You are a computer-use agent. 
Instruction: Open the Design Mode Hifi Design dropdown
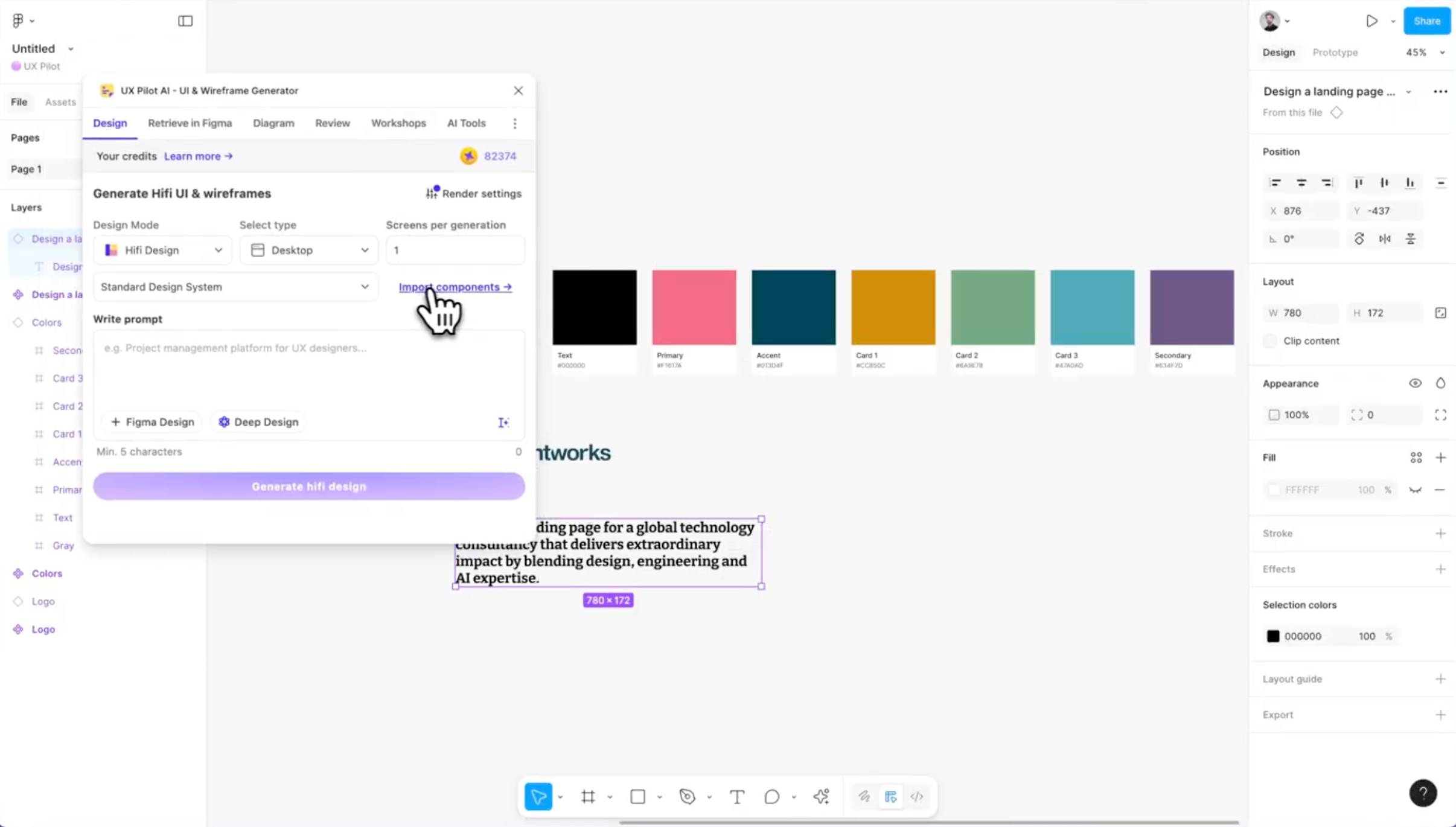162,250
